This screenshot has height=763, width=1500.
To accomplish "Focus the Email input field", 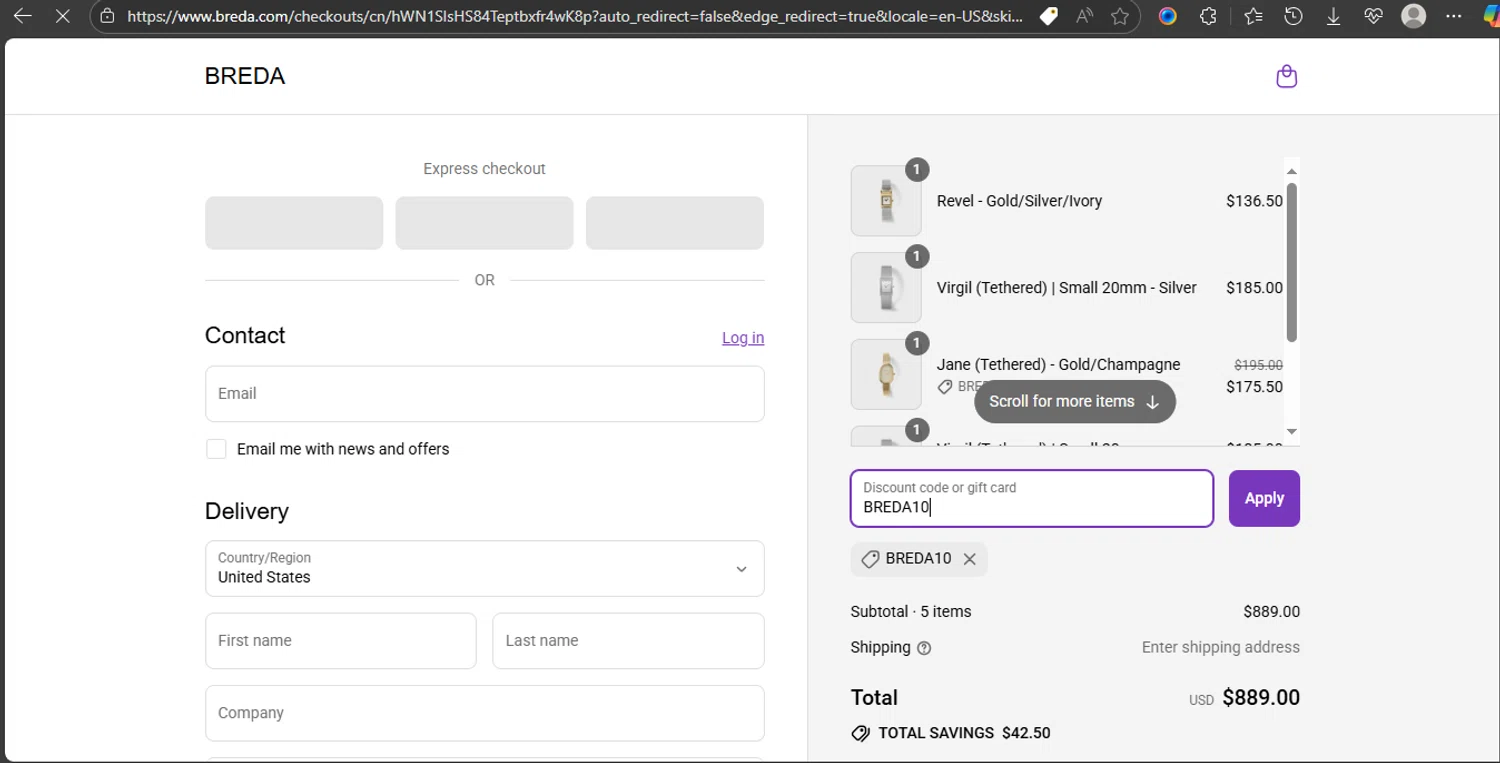I will (484, 394).
